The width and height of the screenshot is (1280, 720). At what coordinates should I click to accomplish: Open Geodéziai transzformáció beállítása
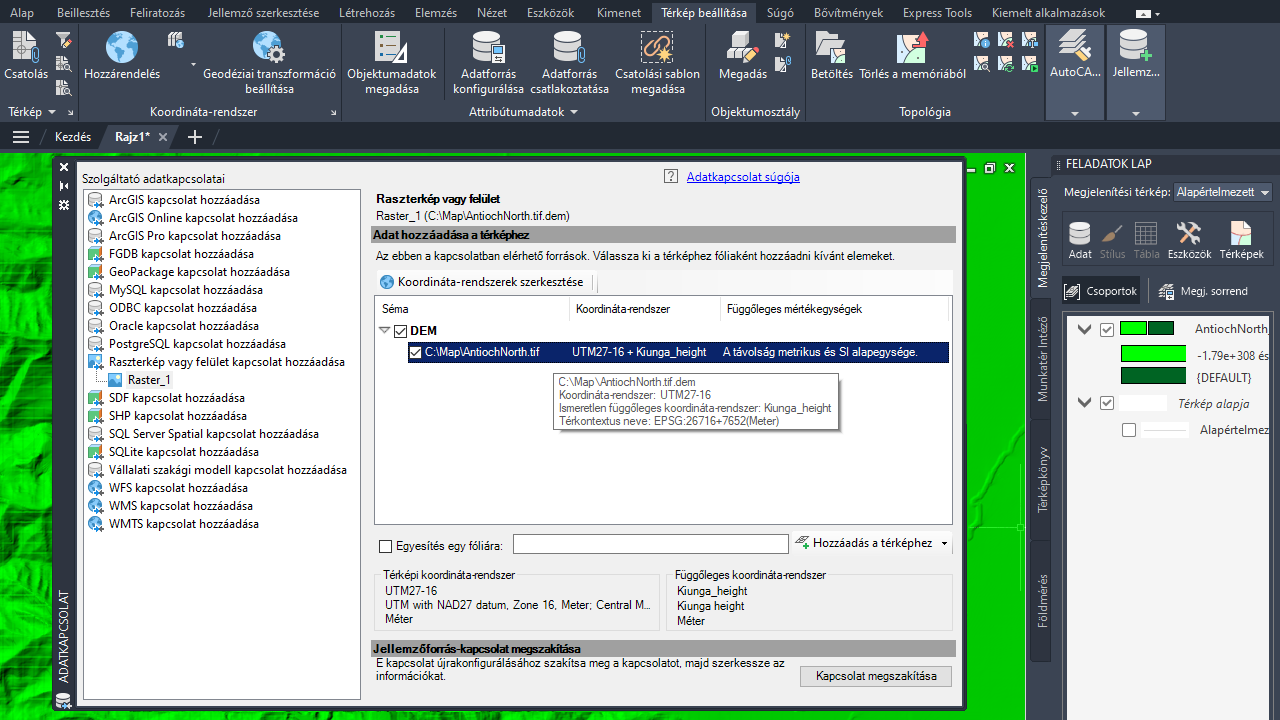click(x=269, y=62)
